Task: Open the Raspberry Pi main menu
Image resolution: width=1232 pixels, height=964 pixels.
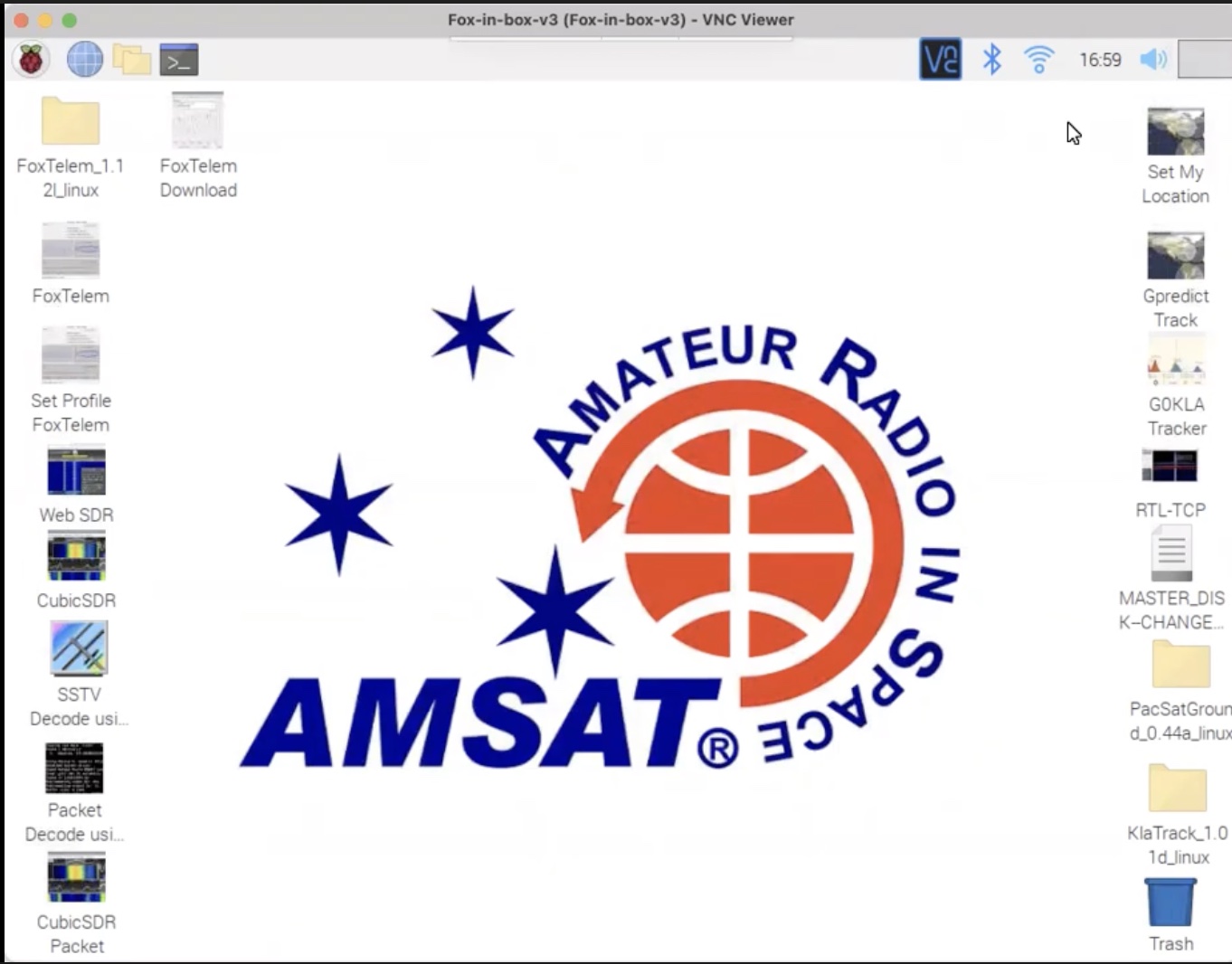Action: click(x=31, y=60)
